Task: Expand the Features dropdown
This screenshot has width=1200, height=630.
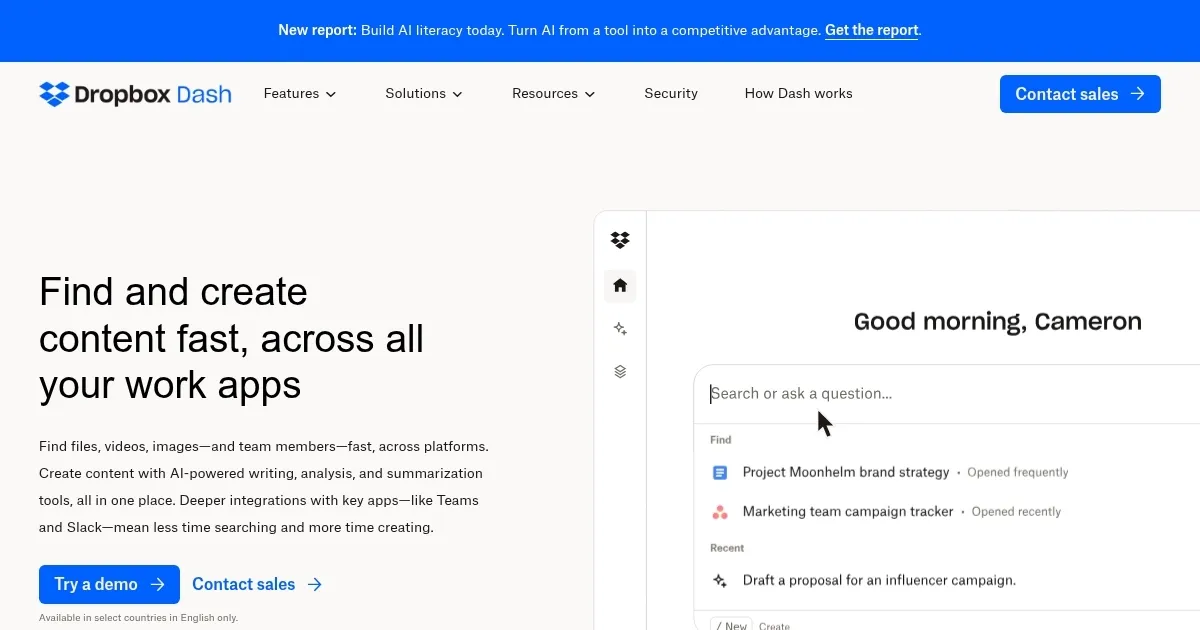Action: click(x=299, y=93)
